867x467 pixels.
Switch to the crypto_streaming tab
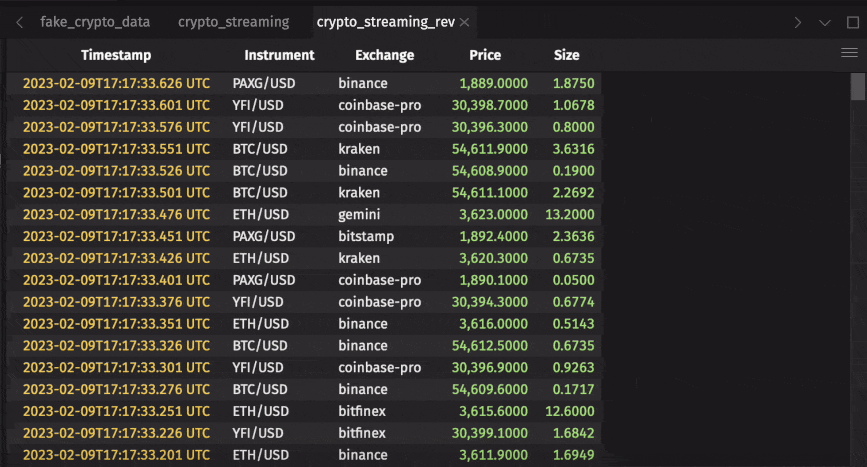(233, 22)
